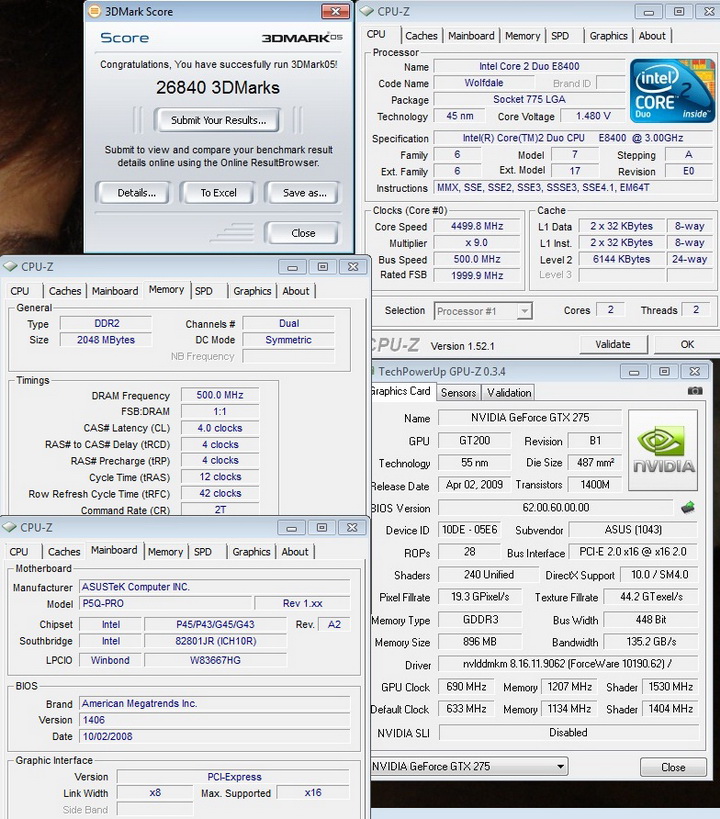Open CPU tab in Memory CPU-Z window
The height and width of the screenshot is (819, 720).
tap(20, 291)
